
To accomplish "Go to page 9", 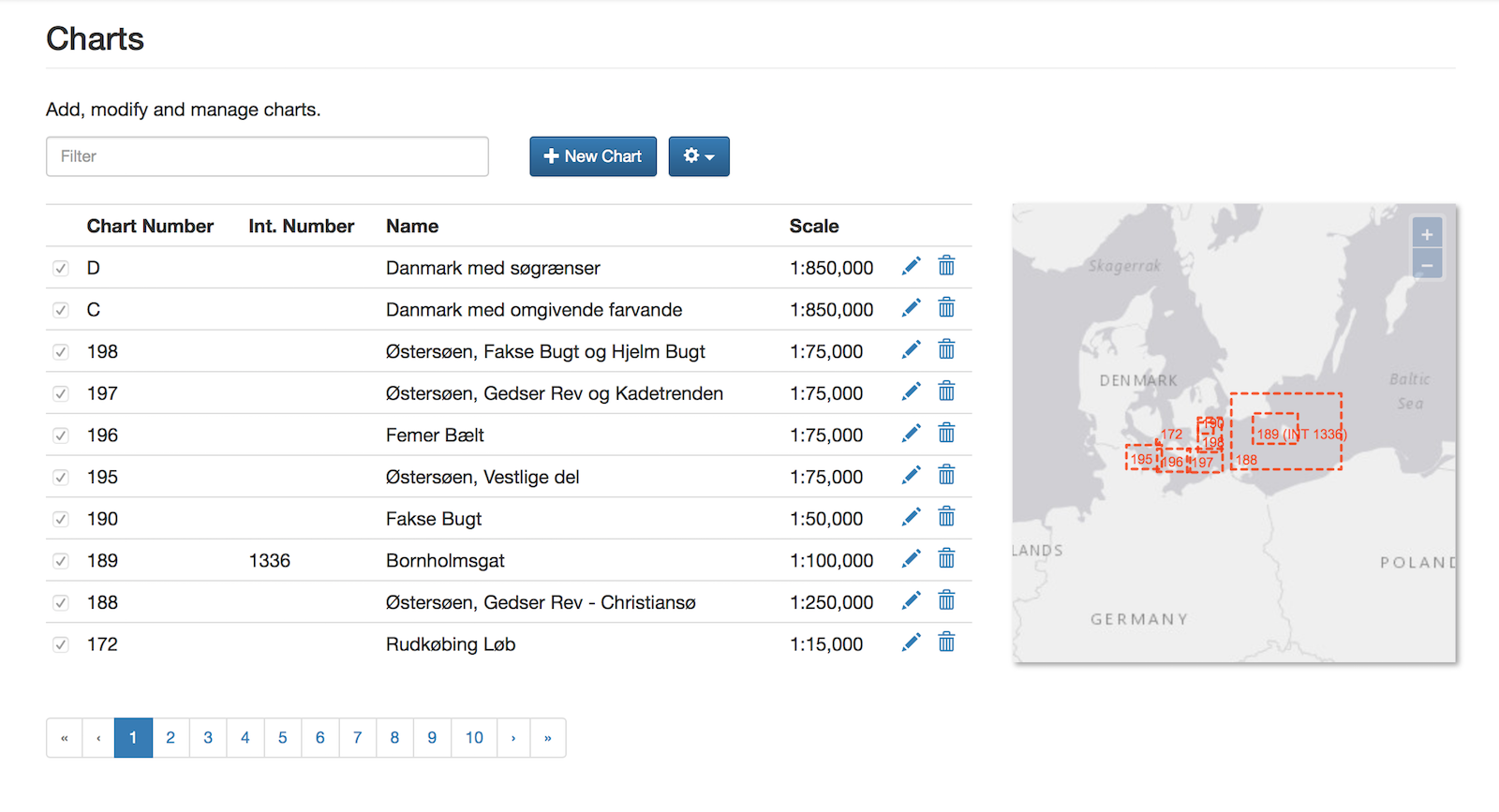I will point(432,738).
